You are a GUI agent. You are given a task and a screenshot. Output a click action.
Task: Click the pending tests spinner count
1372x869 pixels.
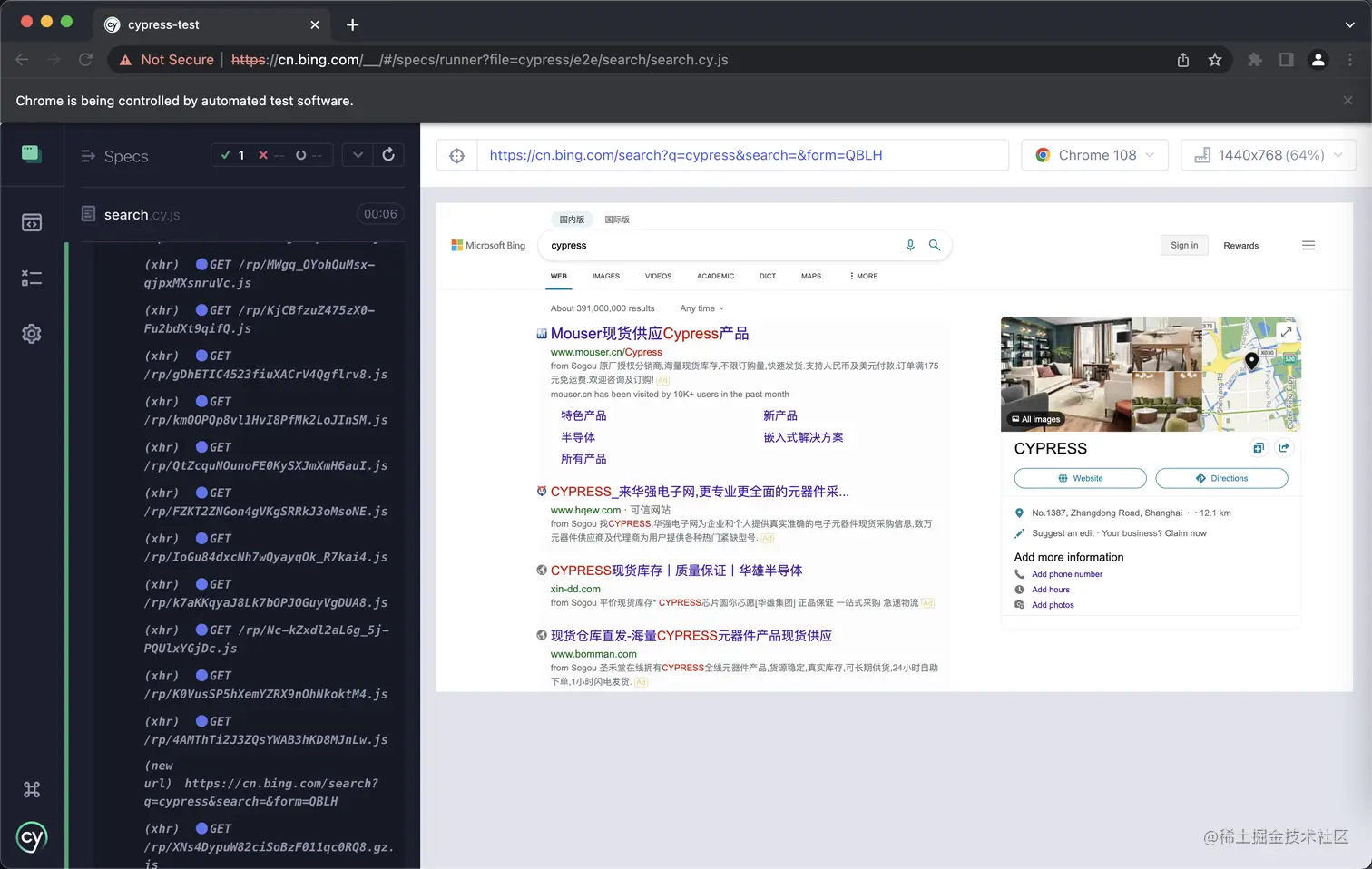309,155
